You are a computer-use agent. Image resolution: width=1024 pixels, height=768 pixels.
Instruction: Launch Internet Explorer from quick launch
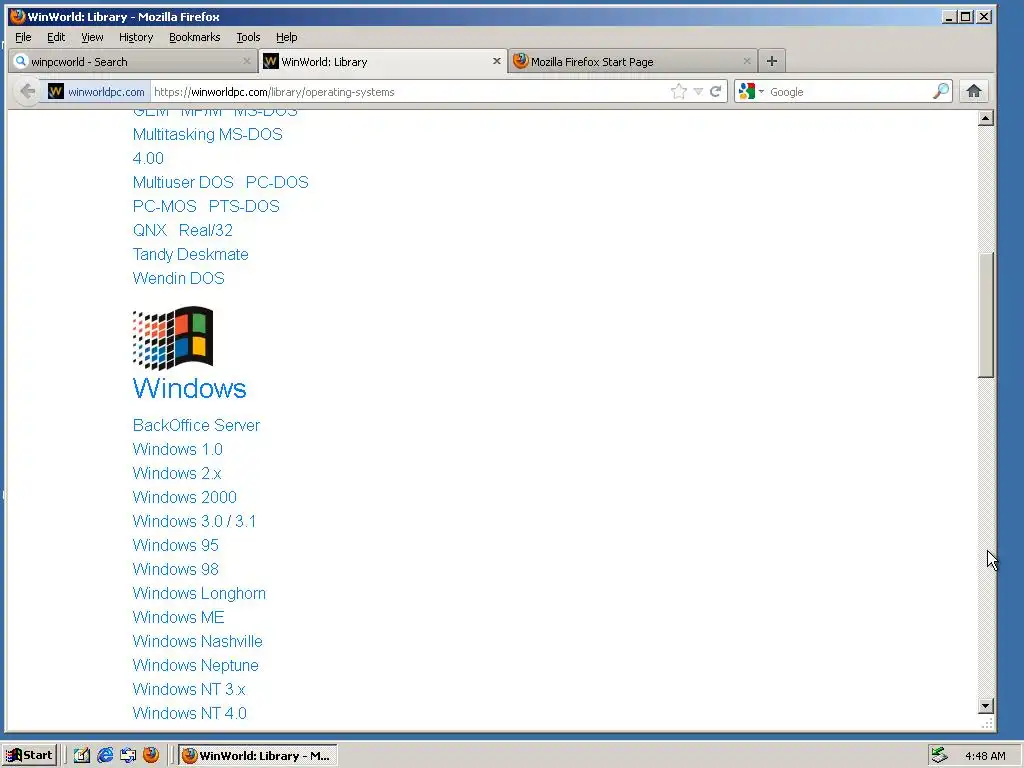point(104,756)
